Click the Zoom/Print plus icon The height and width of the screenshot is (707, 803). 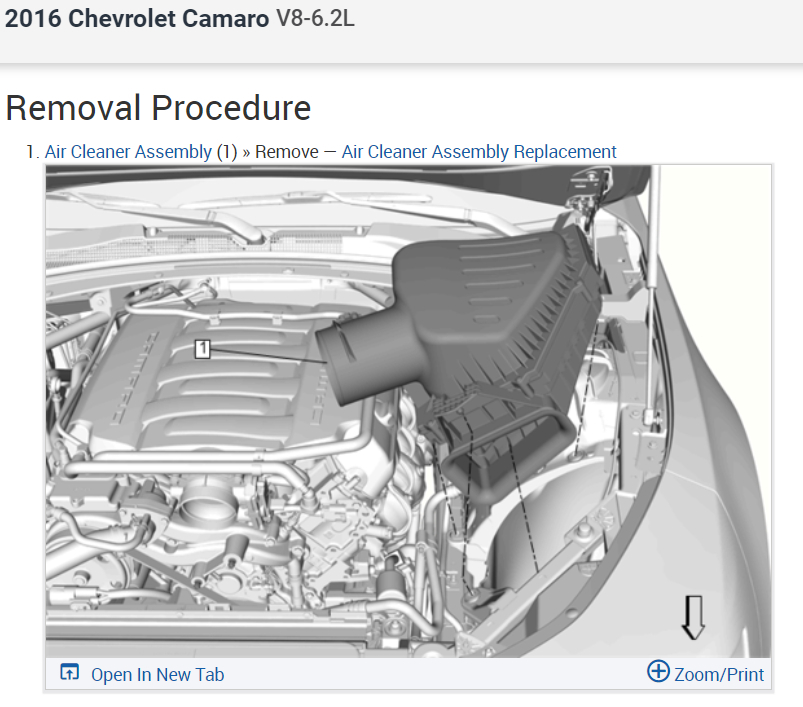(x=658, y=671)
